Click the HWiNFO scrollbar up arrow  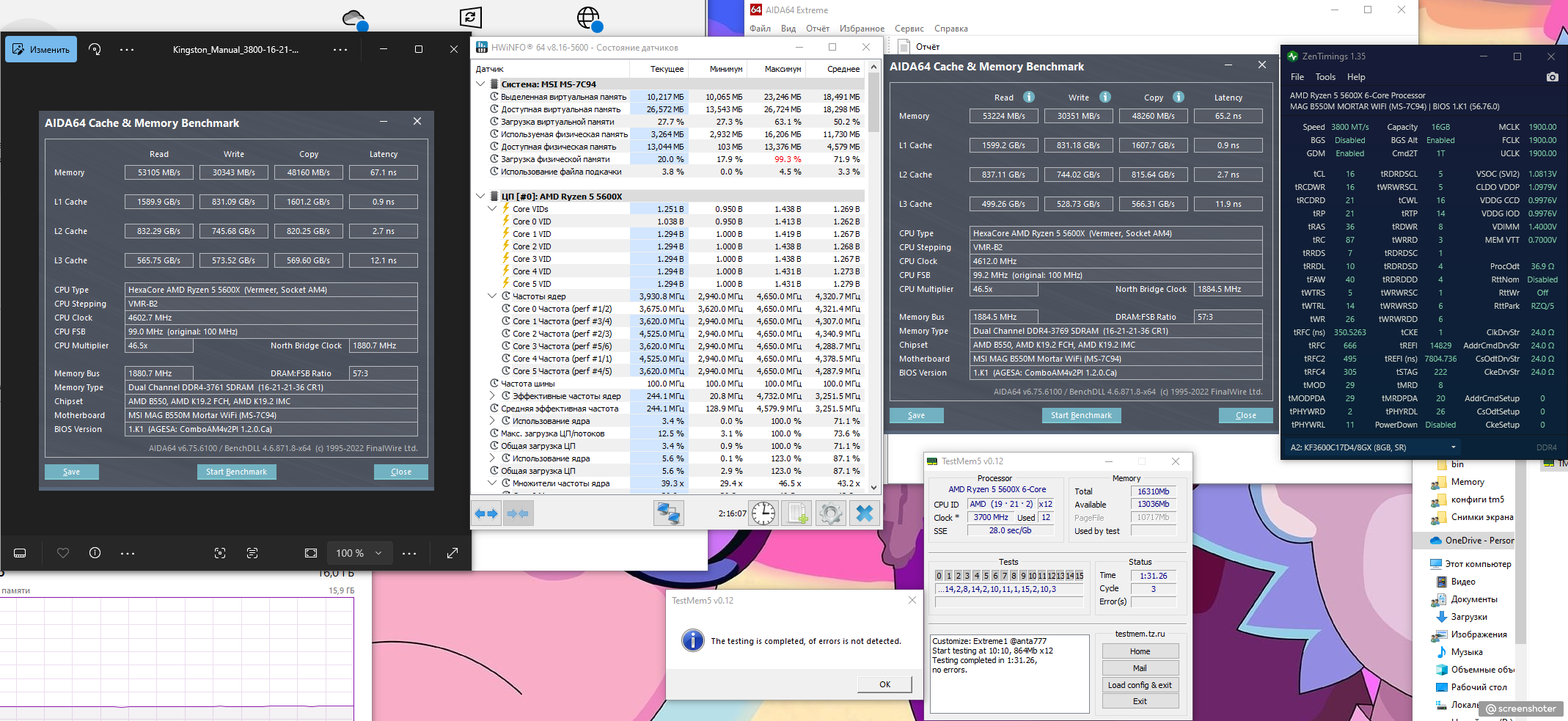(x=873, y=67)
